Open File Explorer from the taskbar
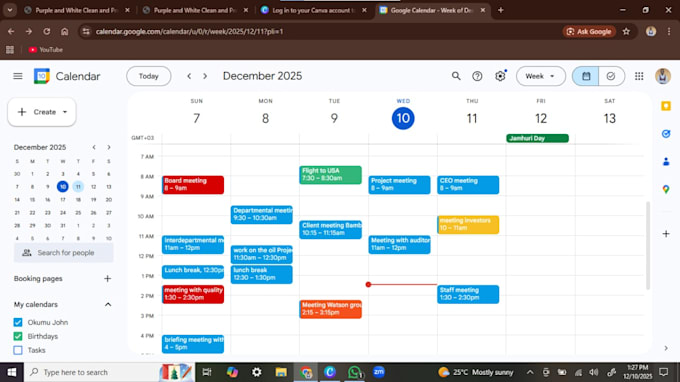The width and height of the screenshot is (680, 382). 281,372
